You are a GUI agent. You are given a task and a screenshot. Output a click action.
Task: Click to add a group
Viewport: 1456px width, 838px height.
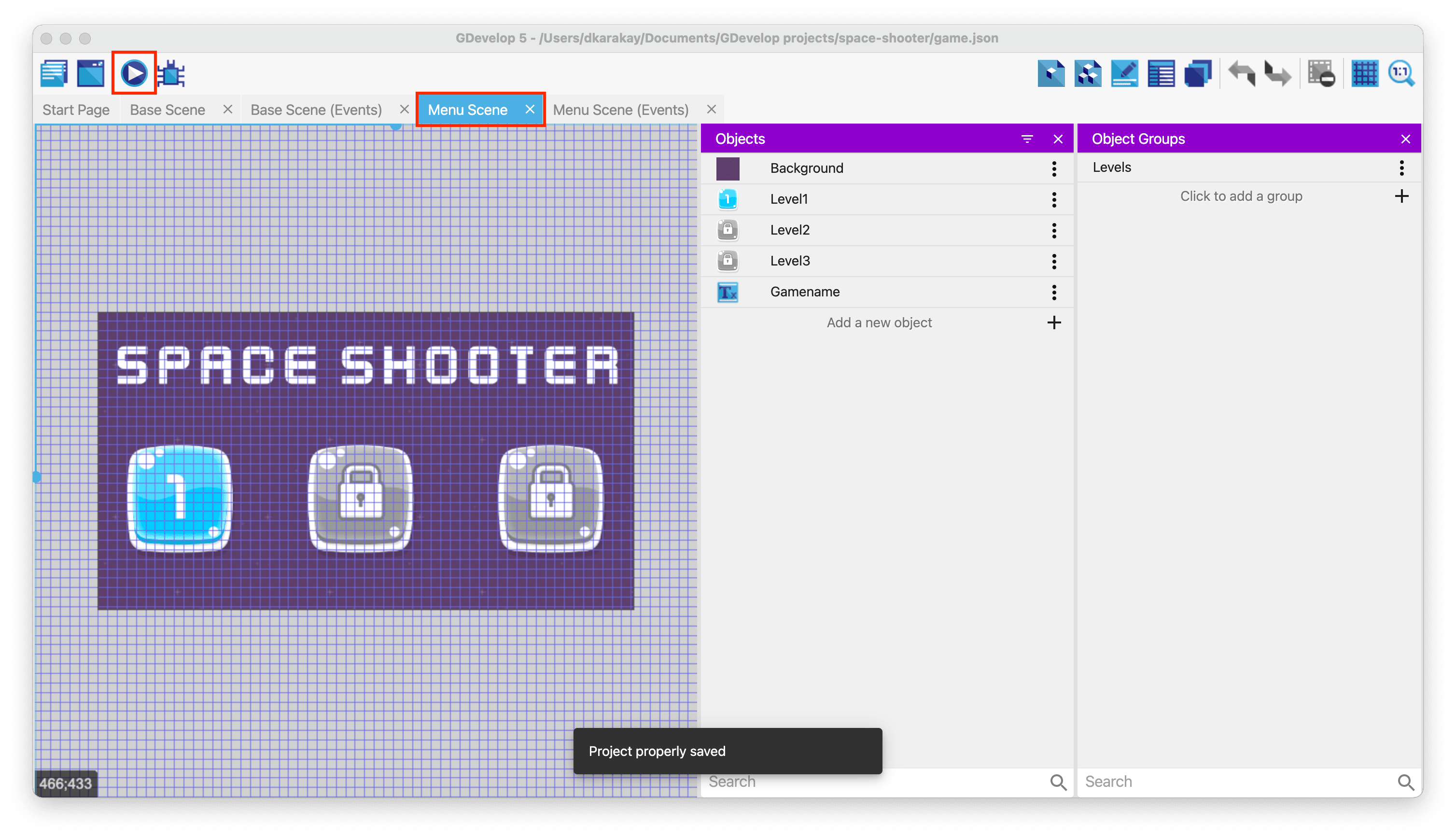[1241, 196]
